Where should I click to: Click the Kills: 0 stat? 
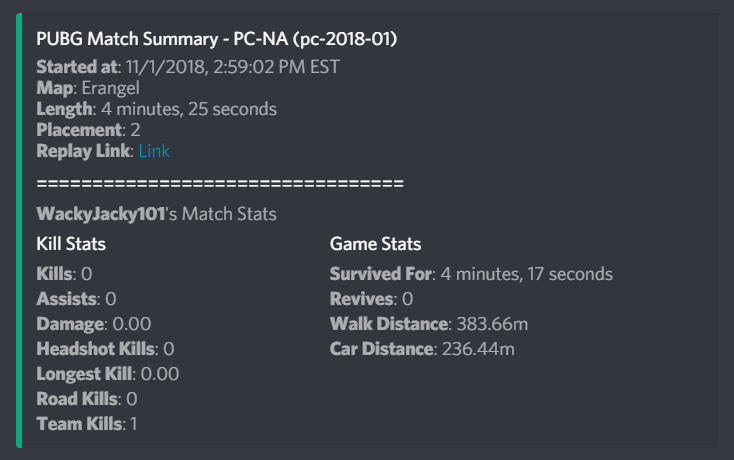tap(65, 274)
